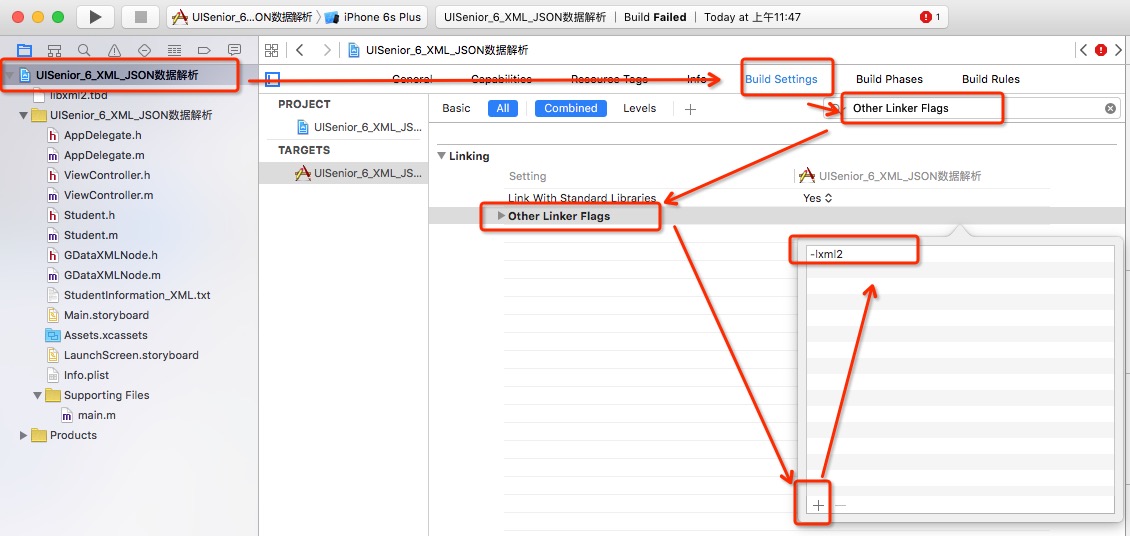Open the Breakpoint navigator icon

pyautogui.click(x=204, y=50)
